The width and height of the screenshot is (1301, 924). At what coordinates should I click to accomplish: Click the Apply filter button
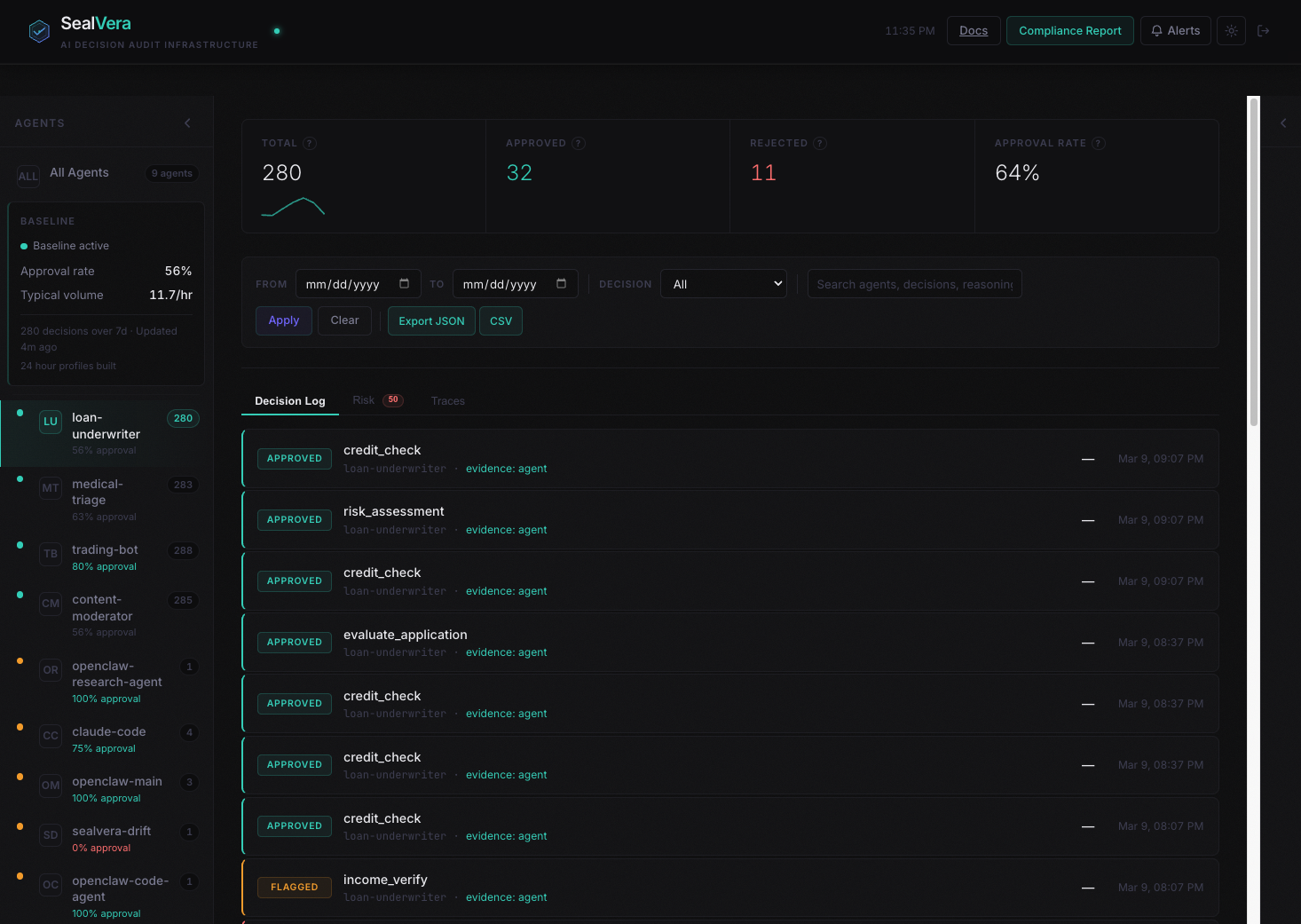[x=284, y=320]
